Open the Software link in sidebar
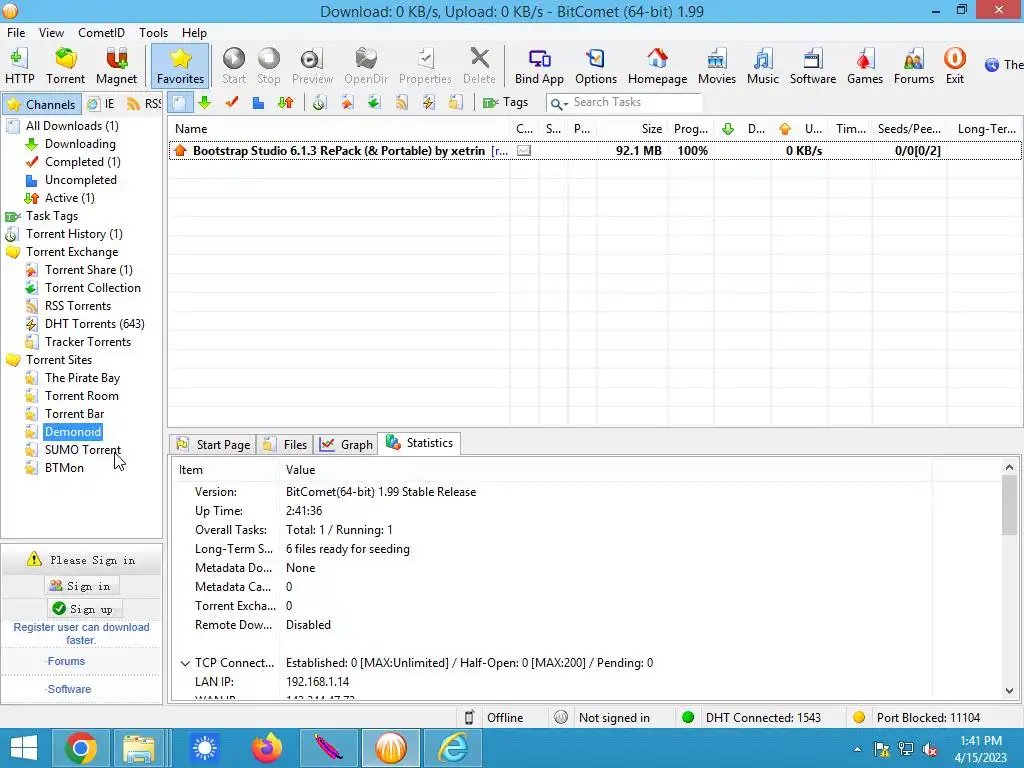This screenshot has height=768, width=1024. pos(69,690)
